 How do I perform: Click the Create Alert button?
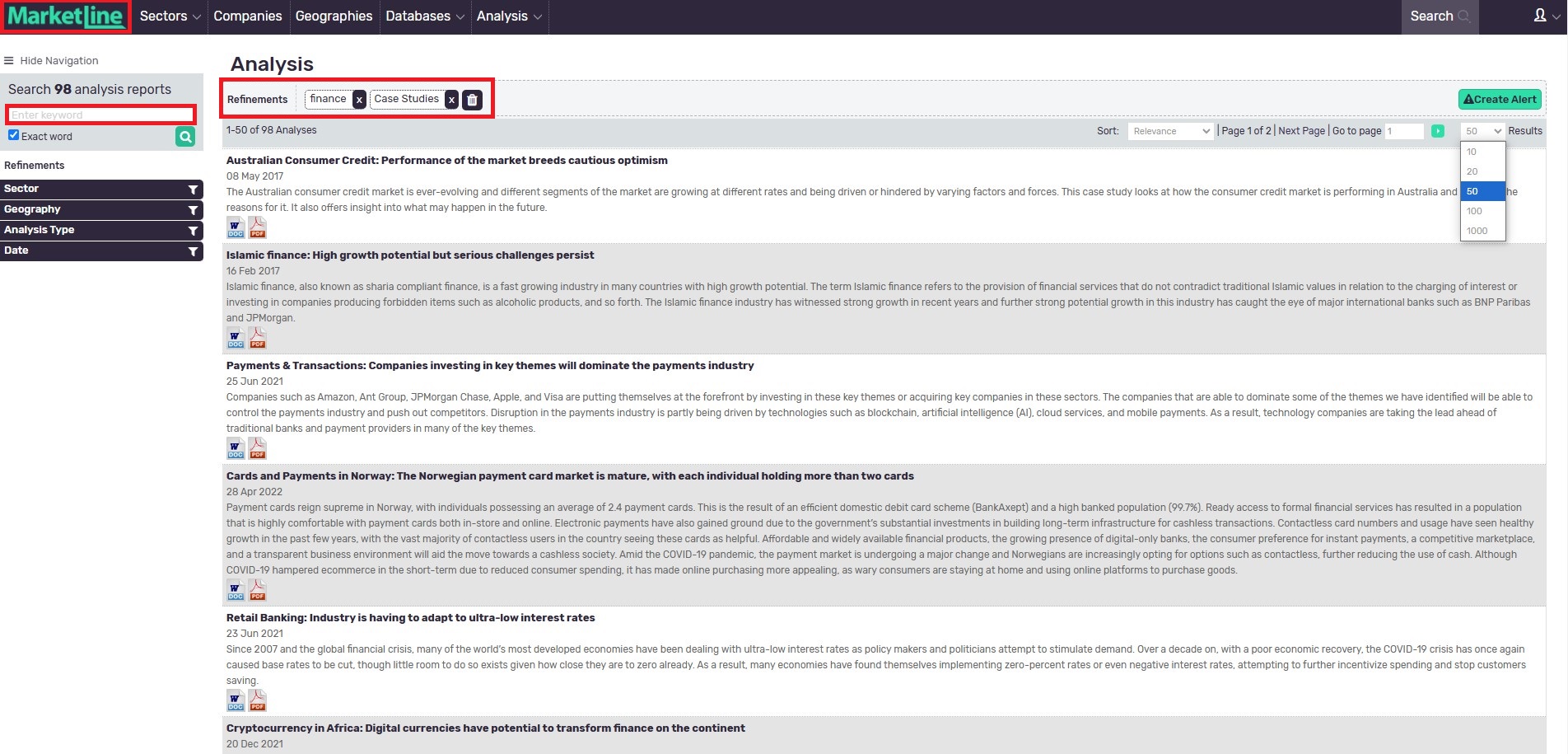pos(1500,100)
